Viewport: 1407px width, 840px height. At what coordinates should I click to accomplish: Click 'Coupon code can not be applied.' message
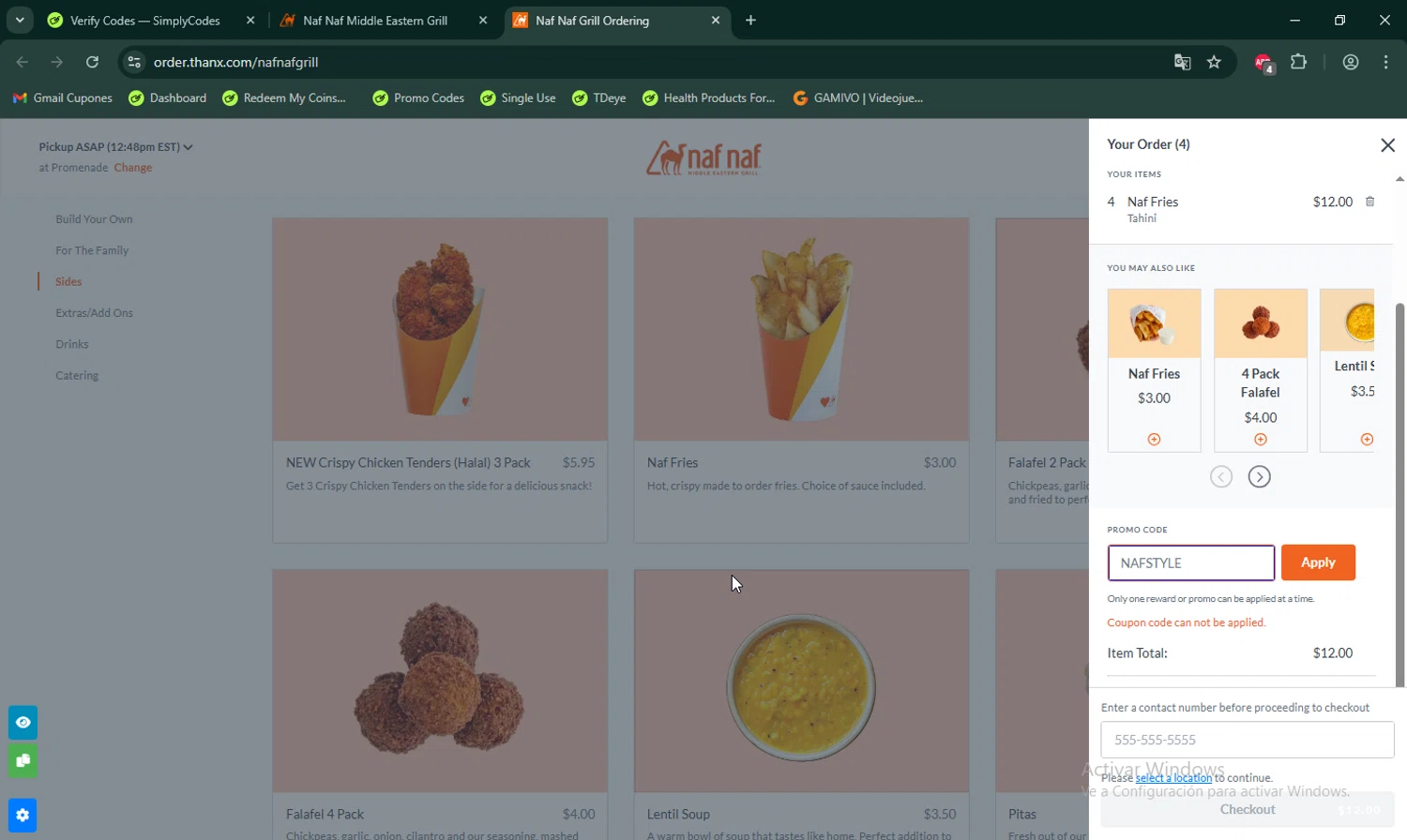coord(1186,622)
